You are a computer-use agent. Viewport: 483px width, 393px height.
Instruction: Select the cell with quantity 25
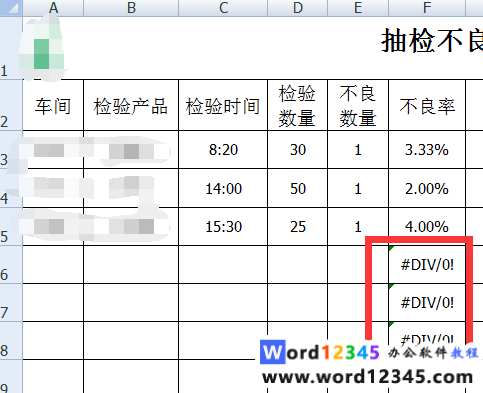(x=298, y=226)
